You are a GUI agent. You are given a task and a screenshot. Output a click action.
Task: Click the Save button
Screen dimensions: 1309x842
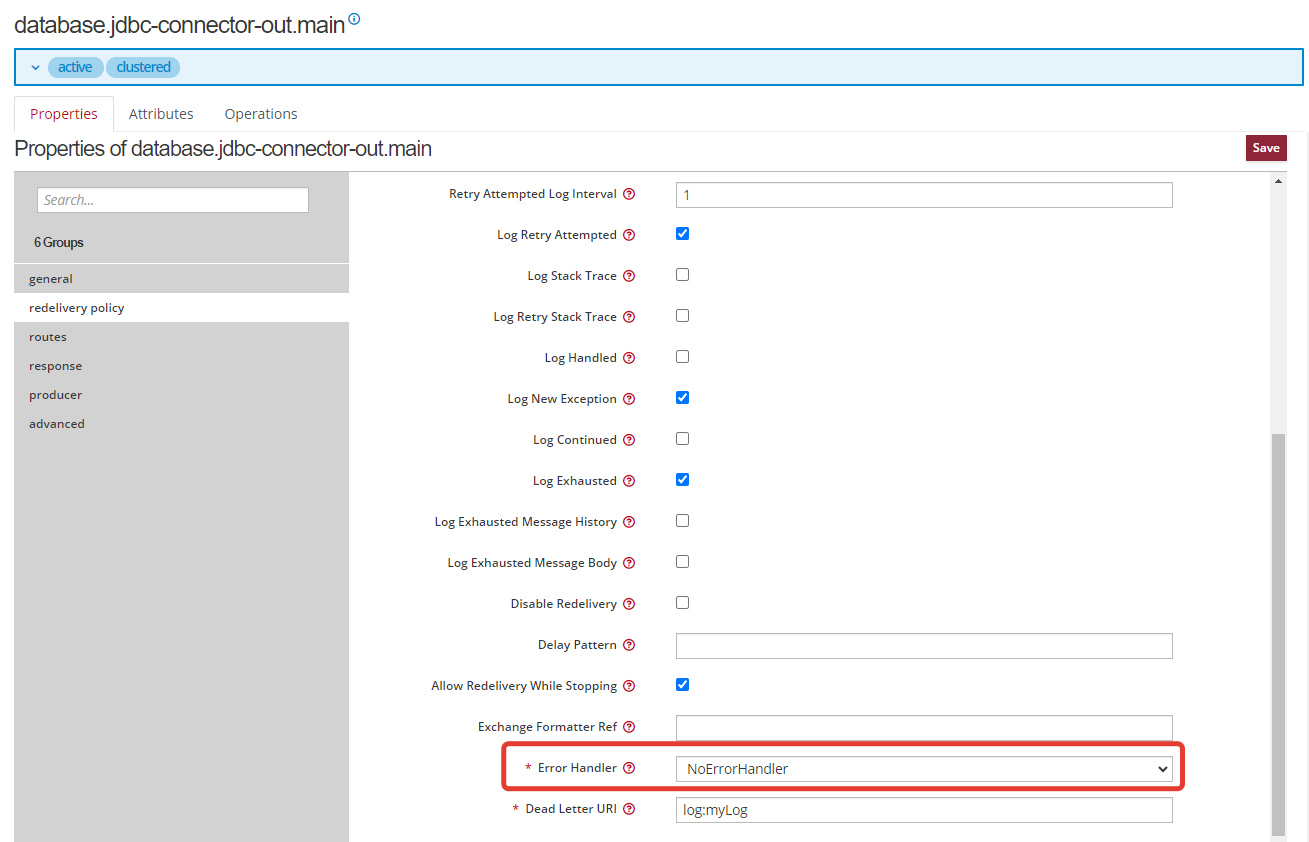1265,148
